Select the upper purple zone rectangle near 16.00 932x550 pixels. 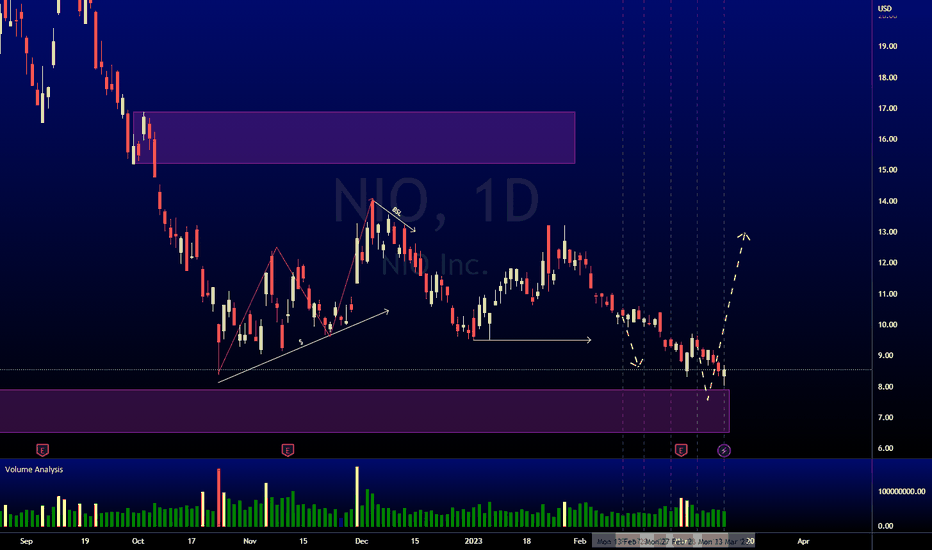point(354,137)
